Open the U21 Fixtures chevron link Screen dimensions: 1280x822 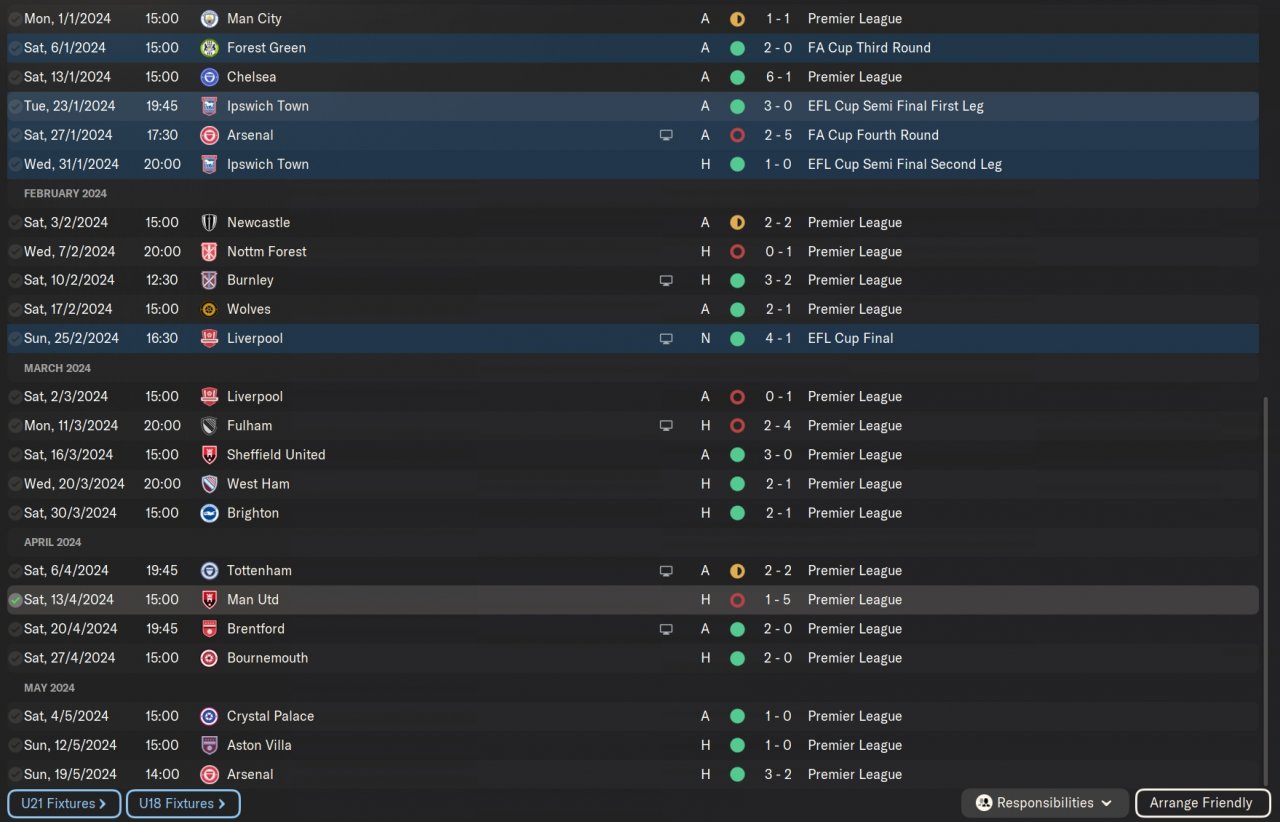click(x=64, y=803)
